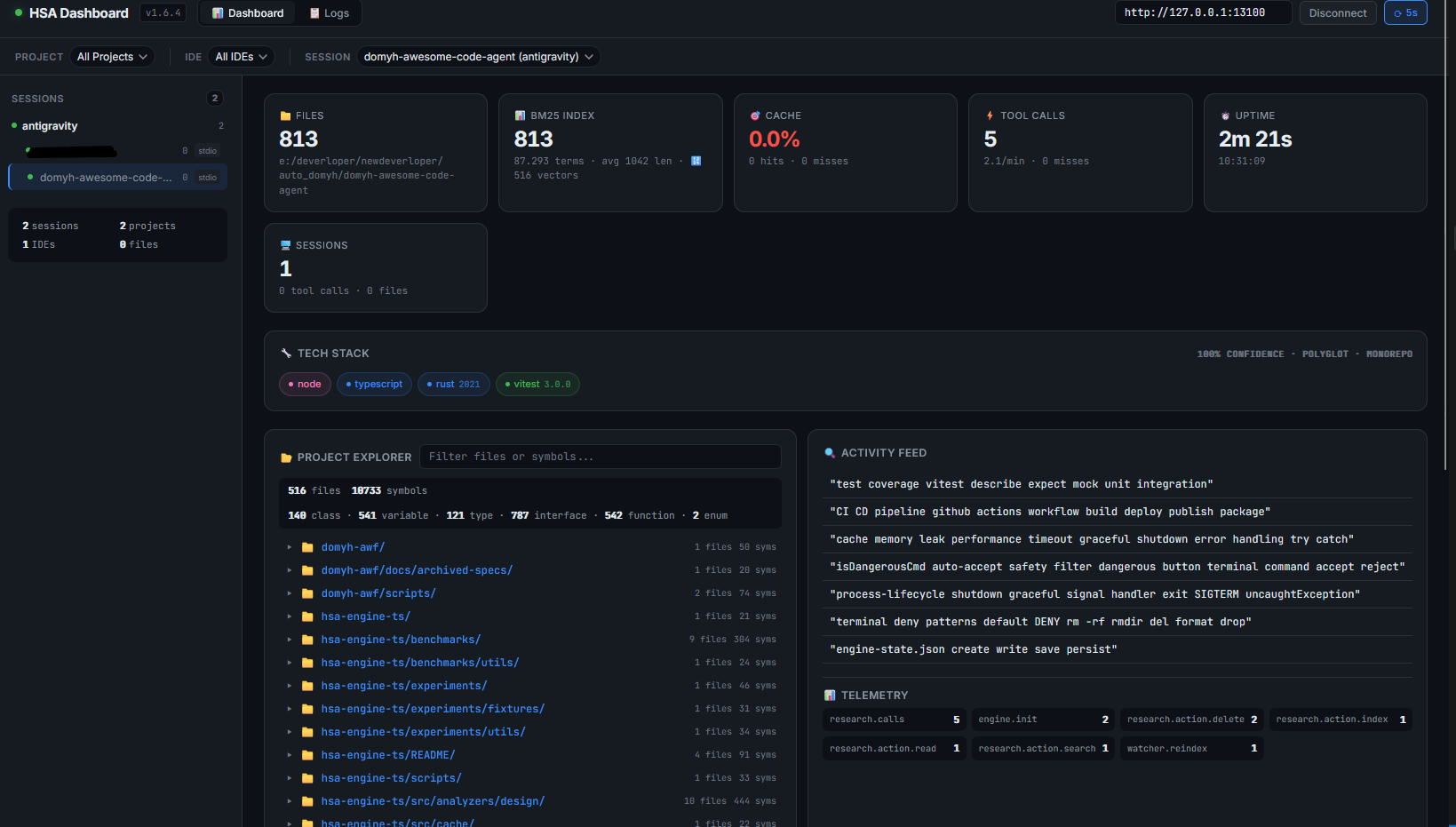Click the Sessions card monitor icon
Screen dimensions: 1456x827
click(x=285, y=245)
